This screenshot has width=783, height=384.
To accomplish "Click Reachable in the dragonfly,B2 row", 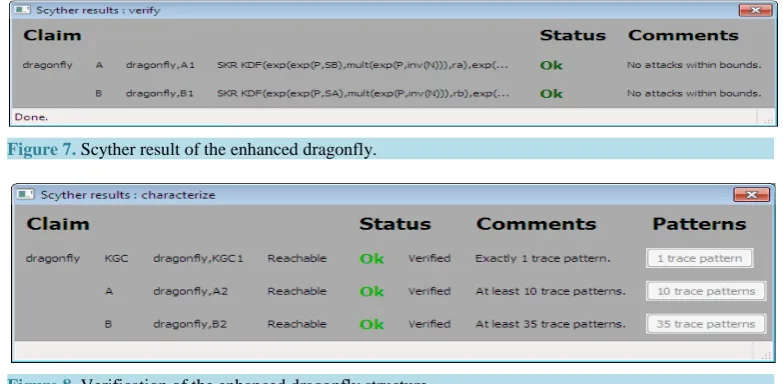I will click(x=297, y=324).
